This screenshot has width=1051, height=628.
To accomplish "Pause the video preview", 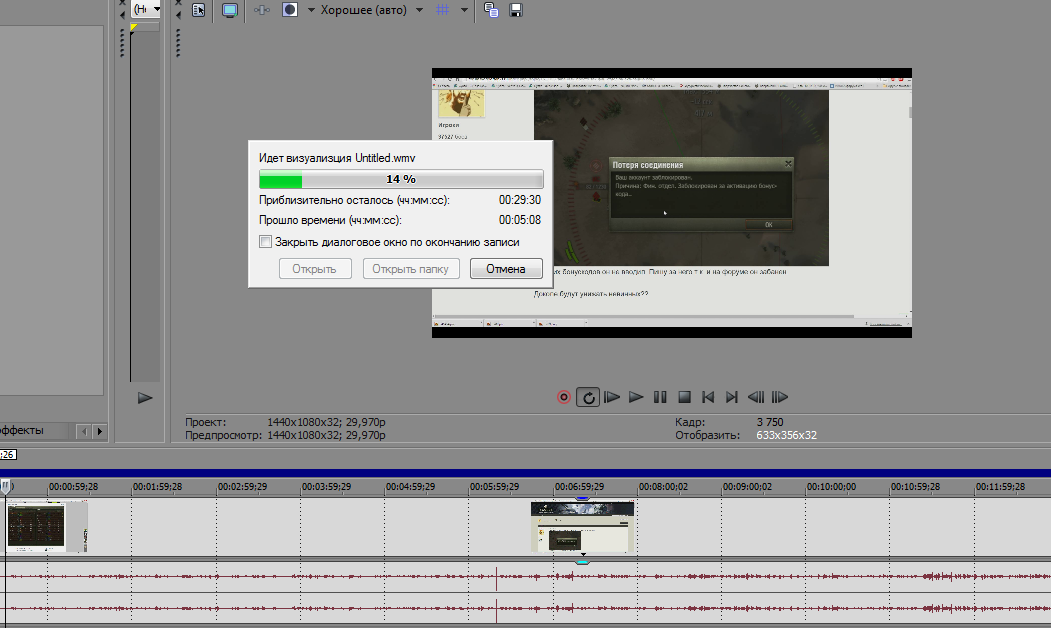I will (x=660, y=397).
